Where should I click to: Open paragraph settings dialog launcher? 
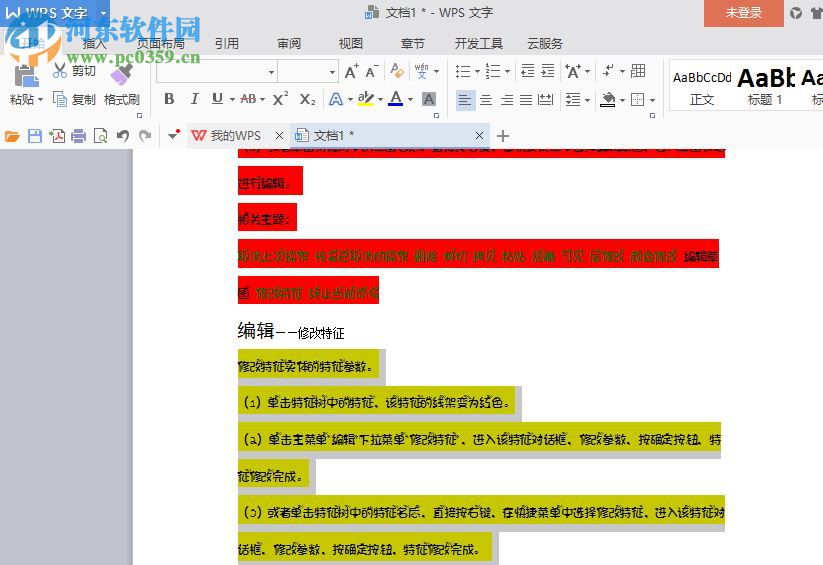pos(652,116)
